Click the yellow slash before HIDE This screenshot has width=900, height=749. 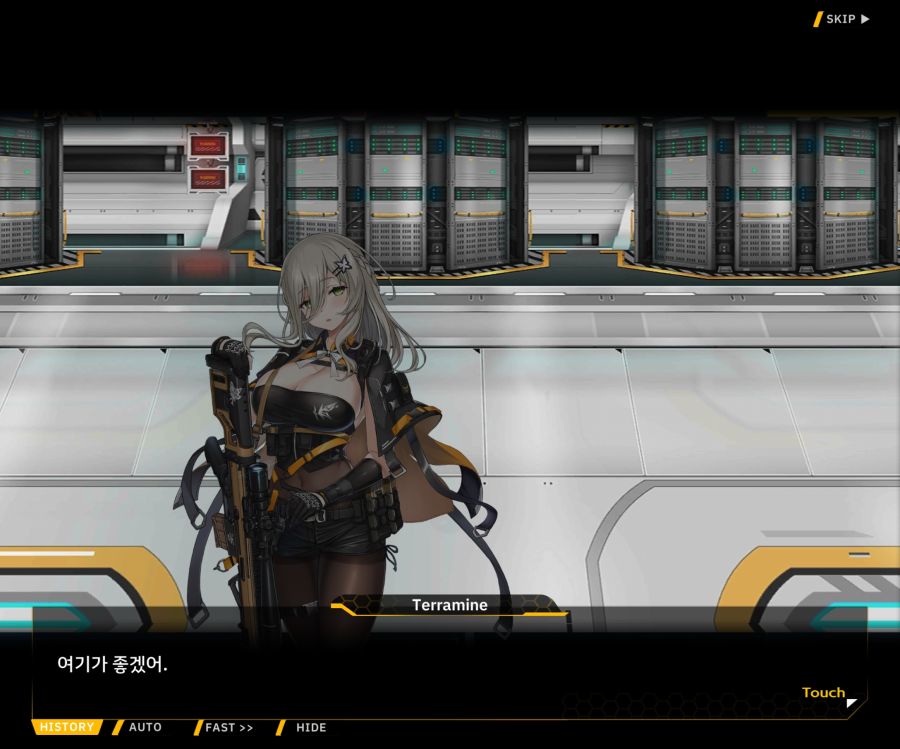coord(281,727)
